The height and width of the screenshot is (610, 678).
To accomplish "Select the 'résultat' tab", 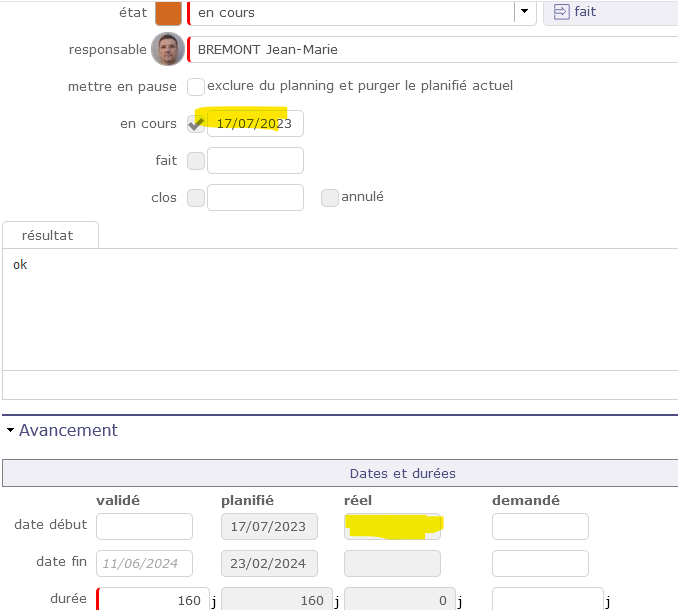I will [x=51, y=235].
